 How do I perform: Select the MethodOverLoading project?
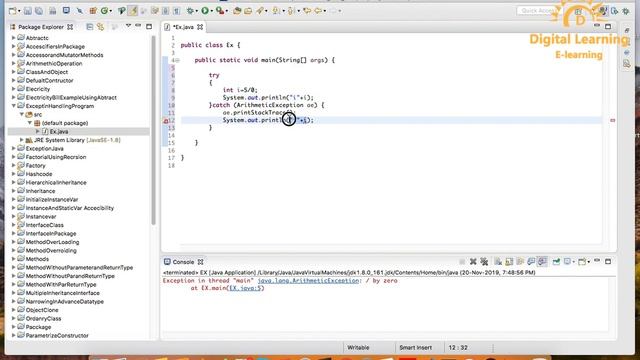(x=51, y=242)
